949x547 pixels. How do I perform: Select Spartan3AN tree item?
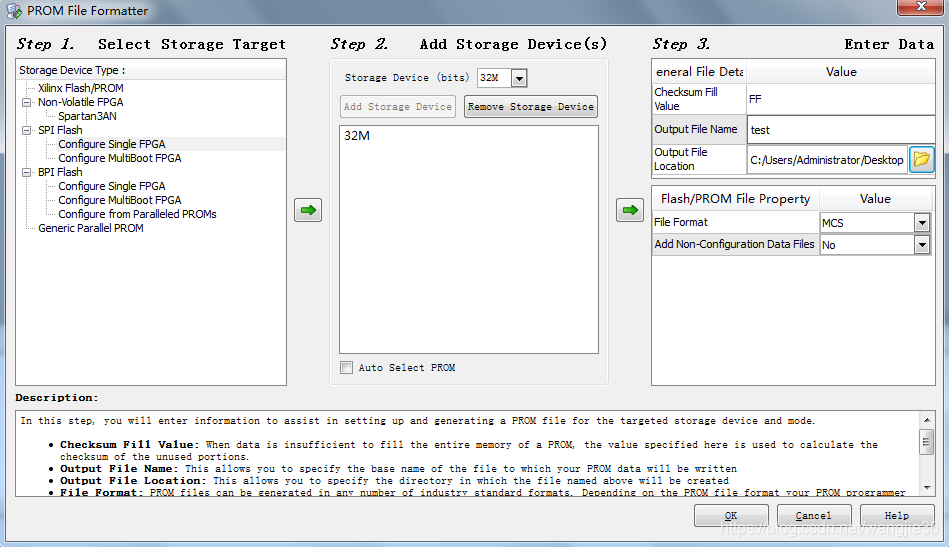point(87,116)
